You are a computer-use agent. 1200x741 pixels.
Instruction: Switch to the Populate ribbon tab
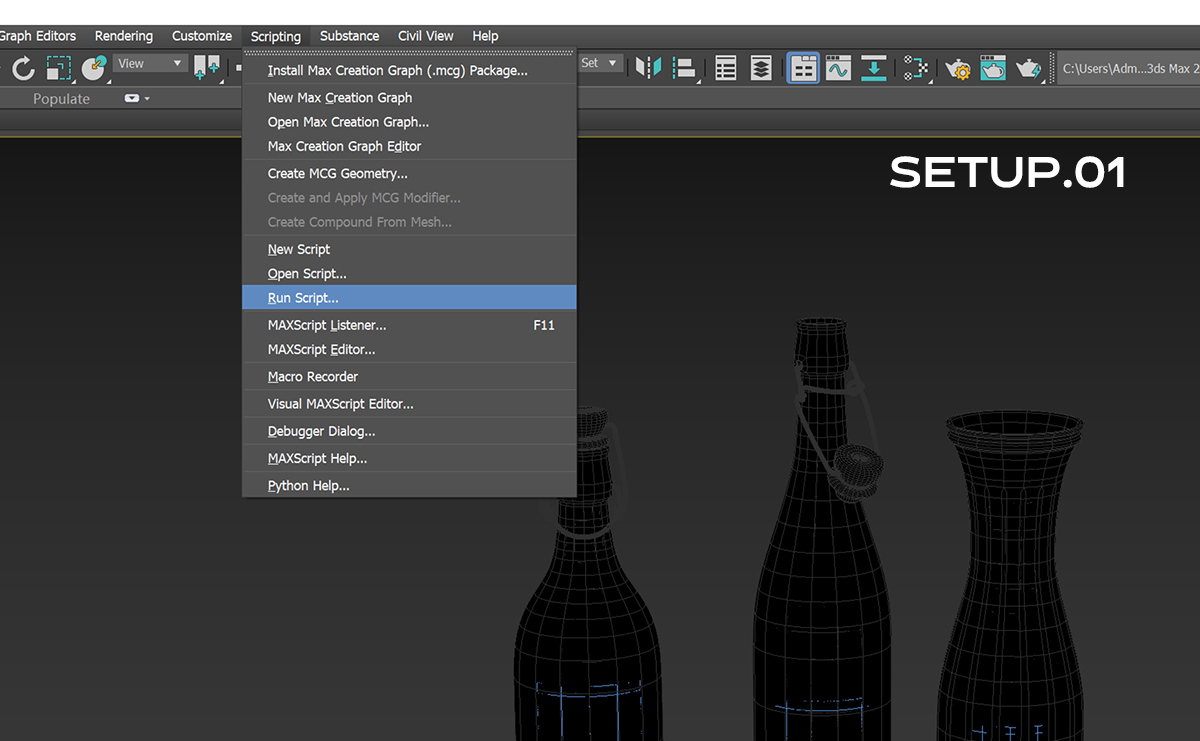coord(61,99)
